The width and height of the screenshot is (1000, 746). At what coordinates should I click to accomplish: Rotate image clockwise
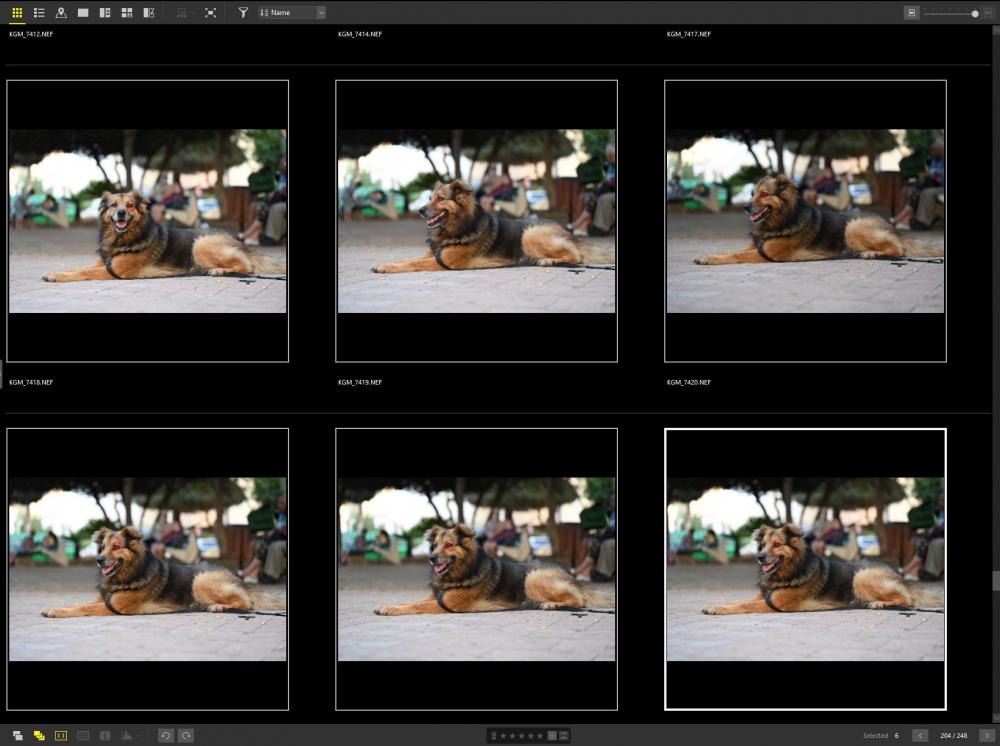tap(186, 735)
